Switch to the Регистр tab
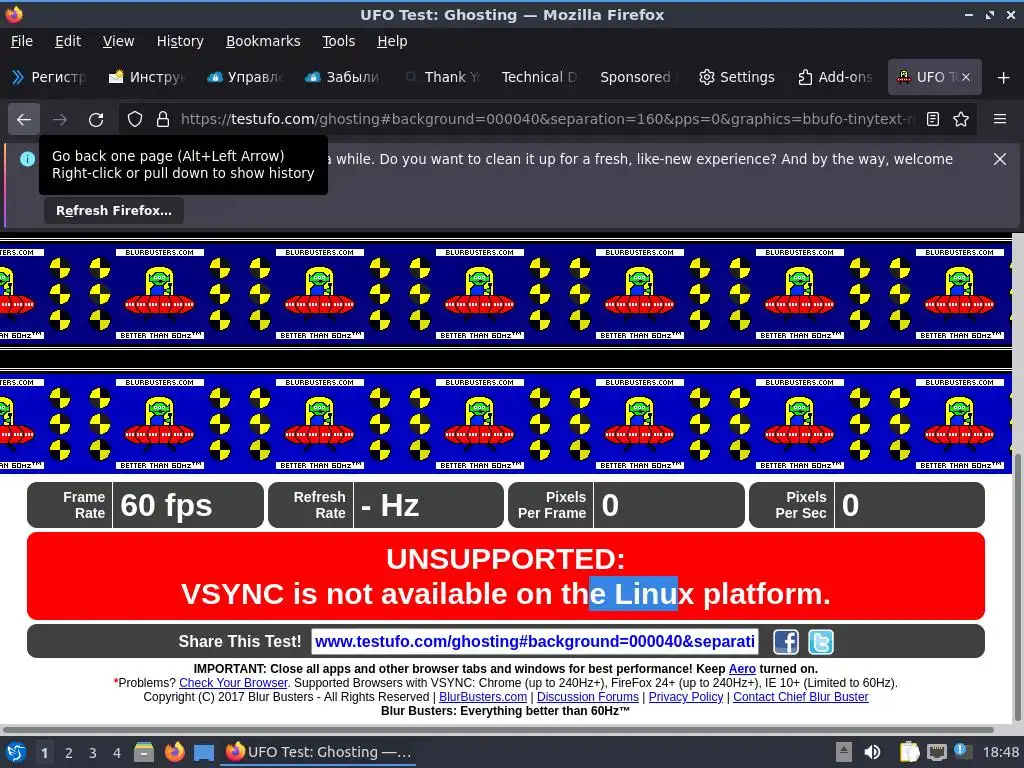The height and width of the screenshot is (768, 1024). [50, 77]
